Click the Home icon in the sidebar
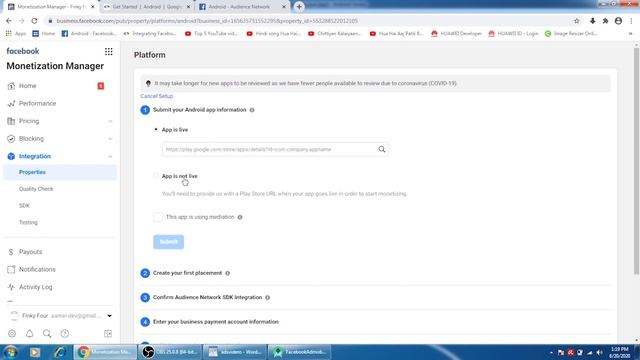The height and width of the screenshot is (360, 640). 11,86
